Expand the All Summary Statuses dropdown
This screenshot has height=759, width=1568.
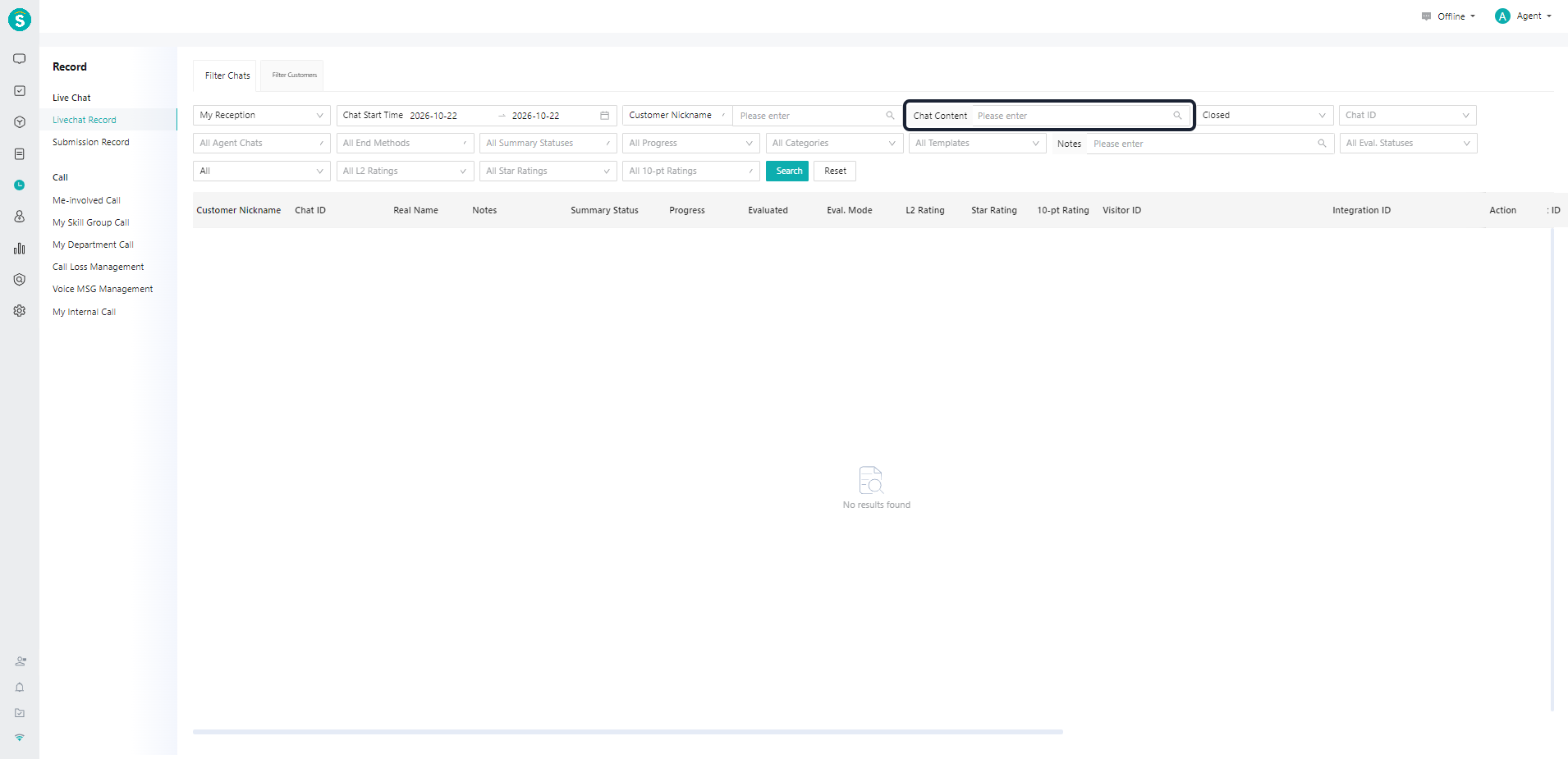(548, 143)
